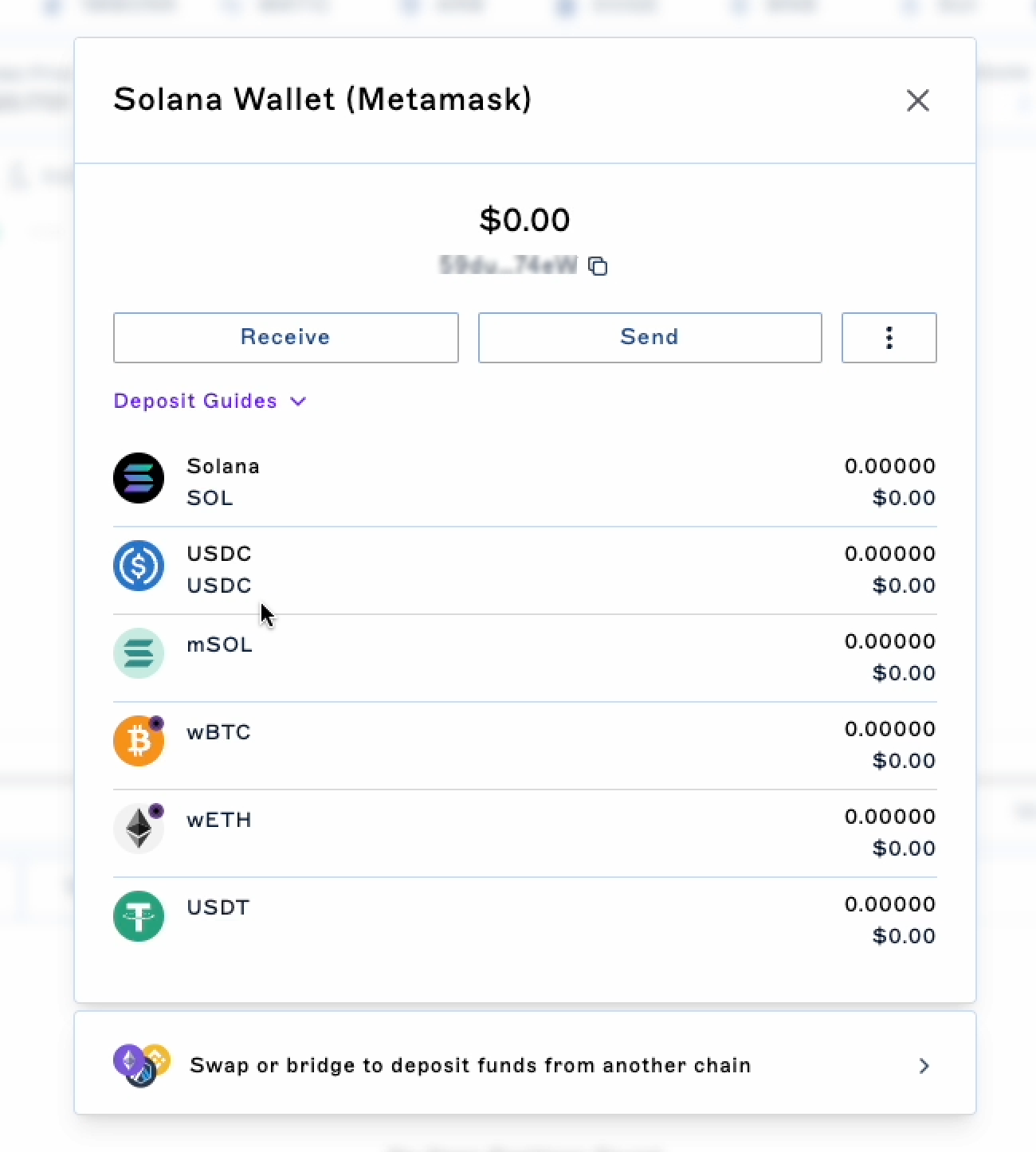Select the Solana SOL balance row

[x=525, y=482]
